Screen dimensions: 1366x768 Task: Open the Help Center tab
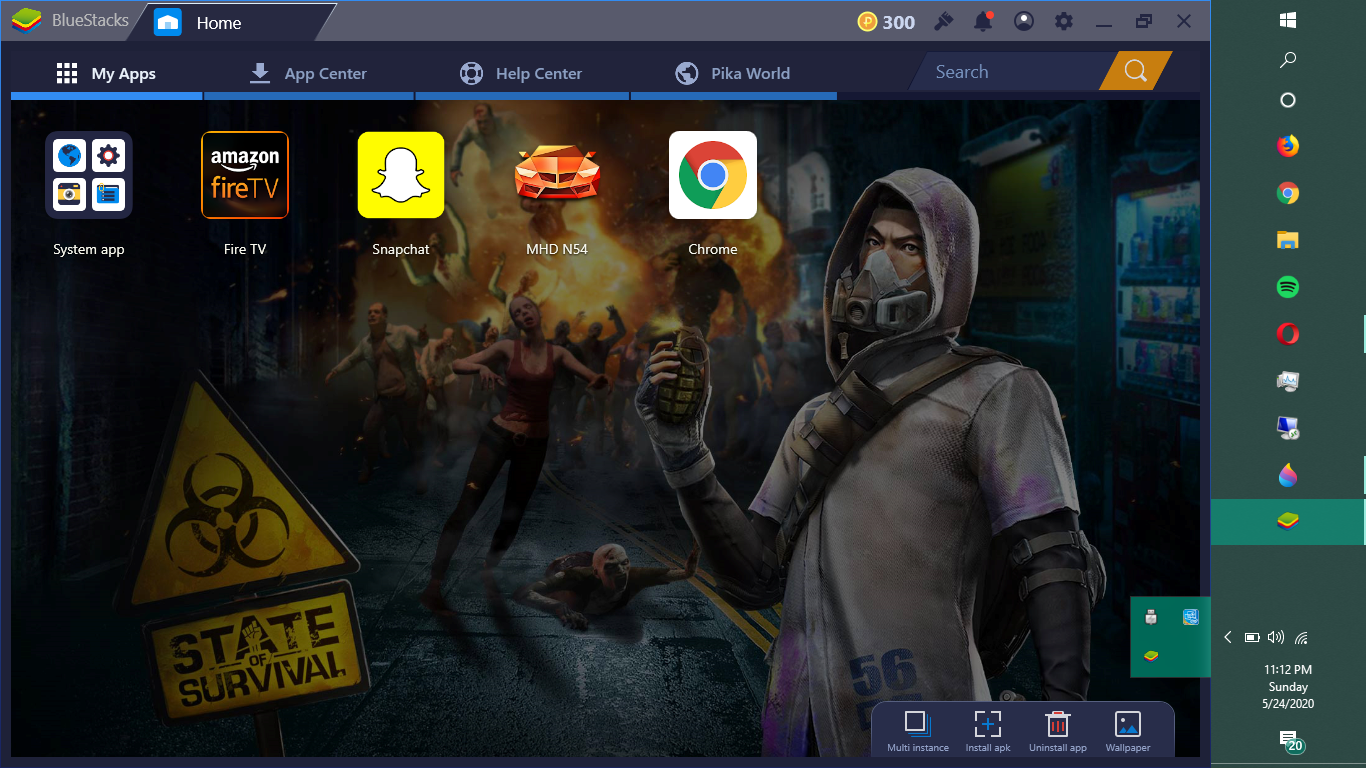(521, 73)
